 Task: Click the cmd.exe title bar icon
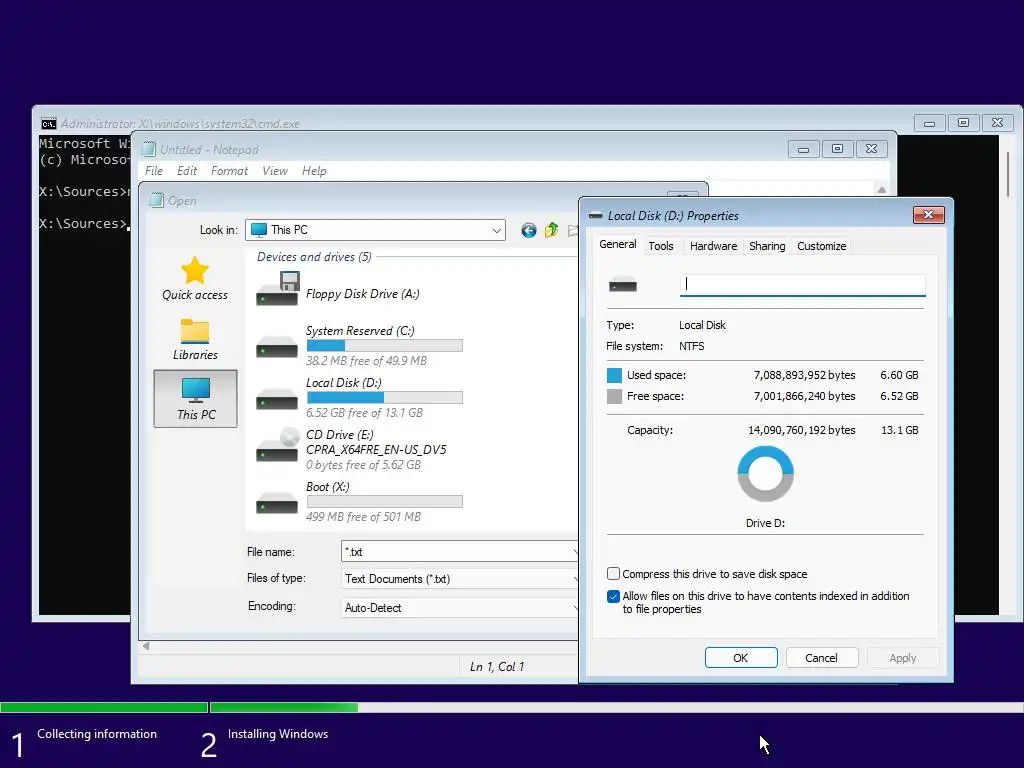coord(48,123)
